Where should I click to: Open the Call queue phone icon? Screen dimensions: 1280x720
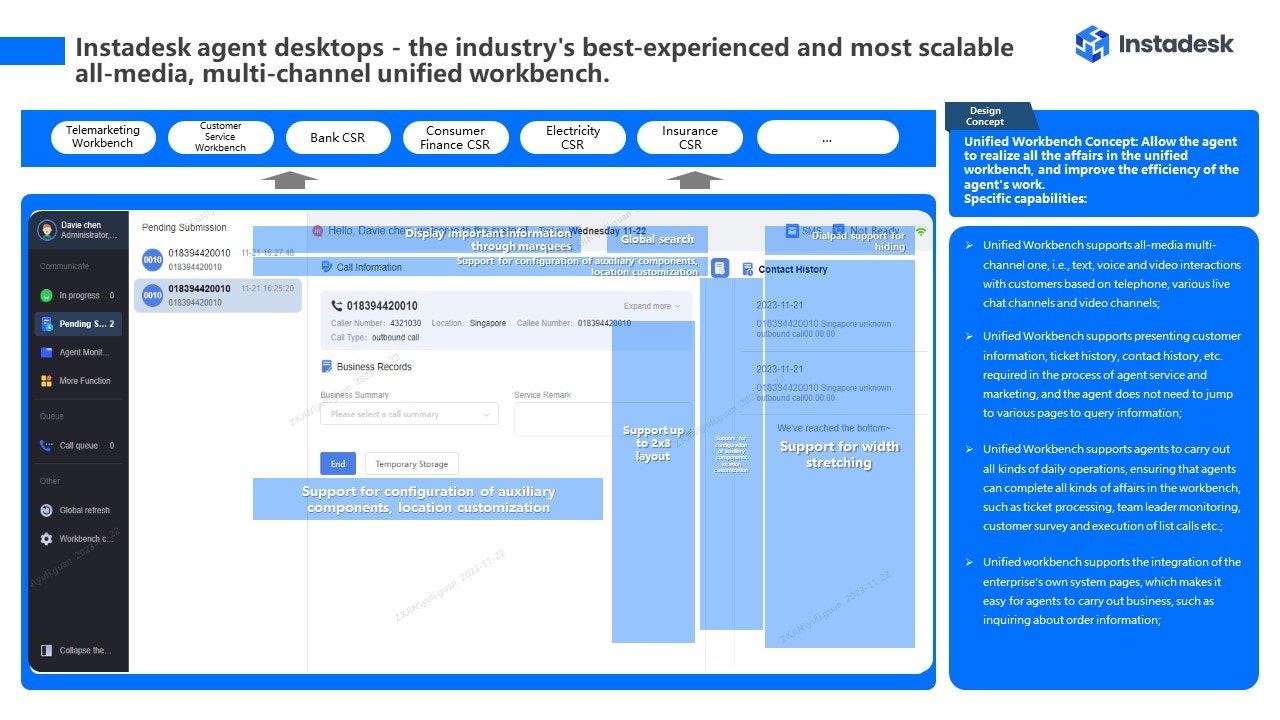46,446
